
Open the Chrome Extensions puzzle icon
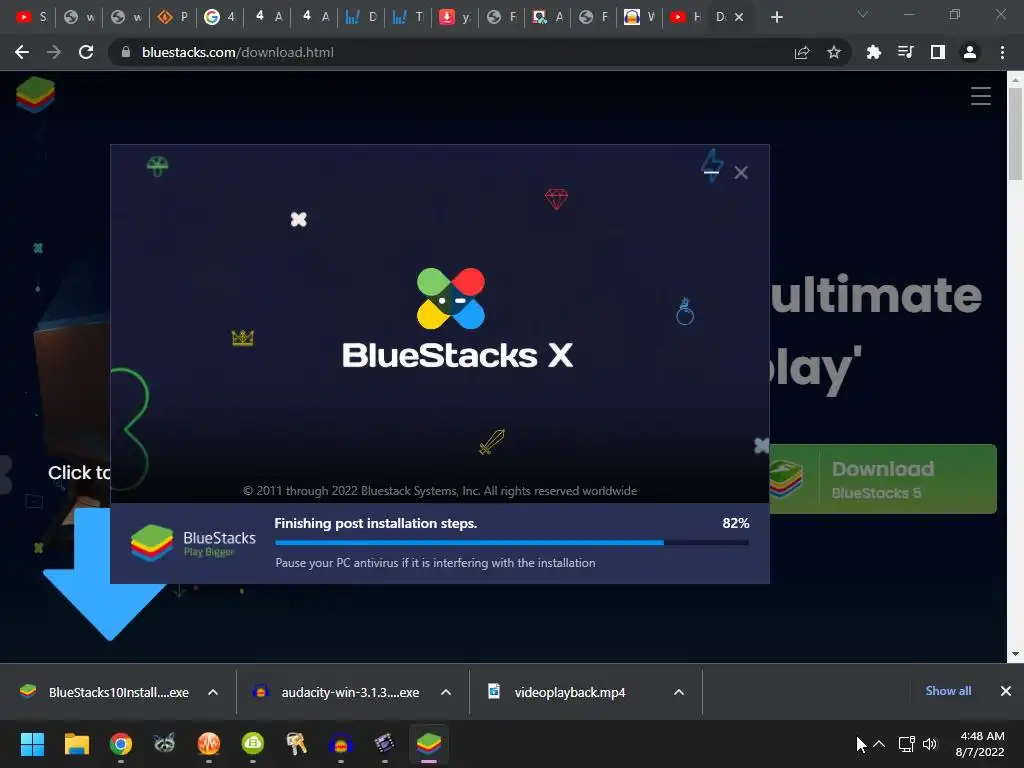pos(873,52)
